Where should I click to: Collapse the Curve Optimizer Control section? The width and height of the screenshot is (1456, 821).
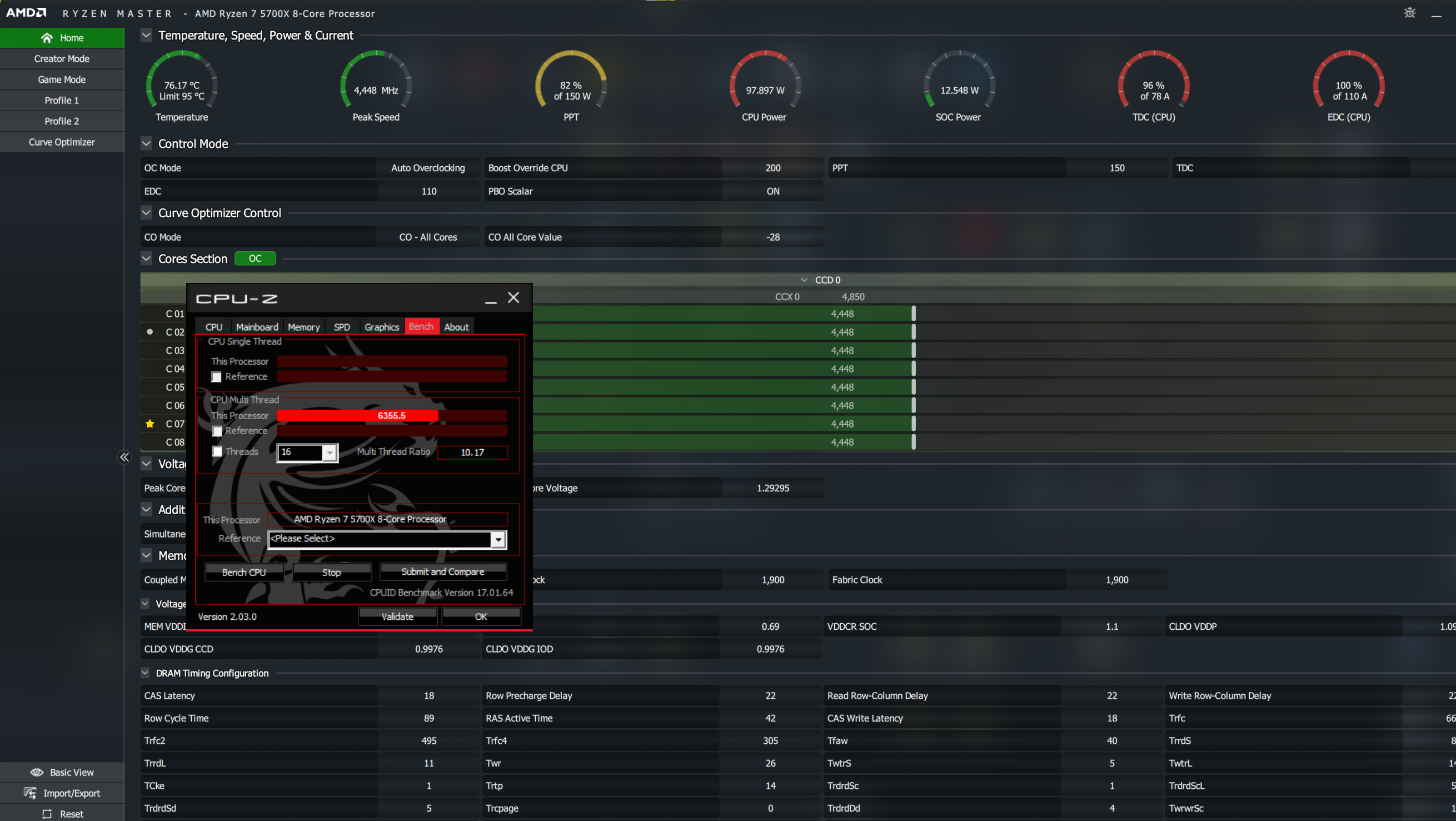[x=146, y=212]
